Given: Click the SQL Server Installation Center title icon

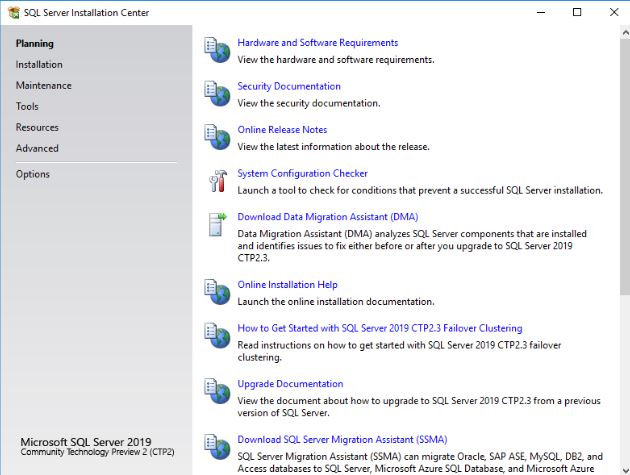Looking at the screenshot, I should click(14, 12).
